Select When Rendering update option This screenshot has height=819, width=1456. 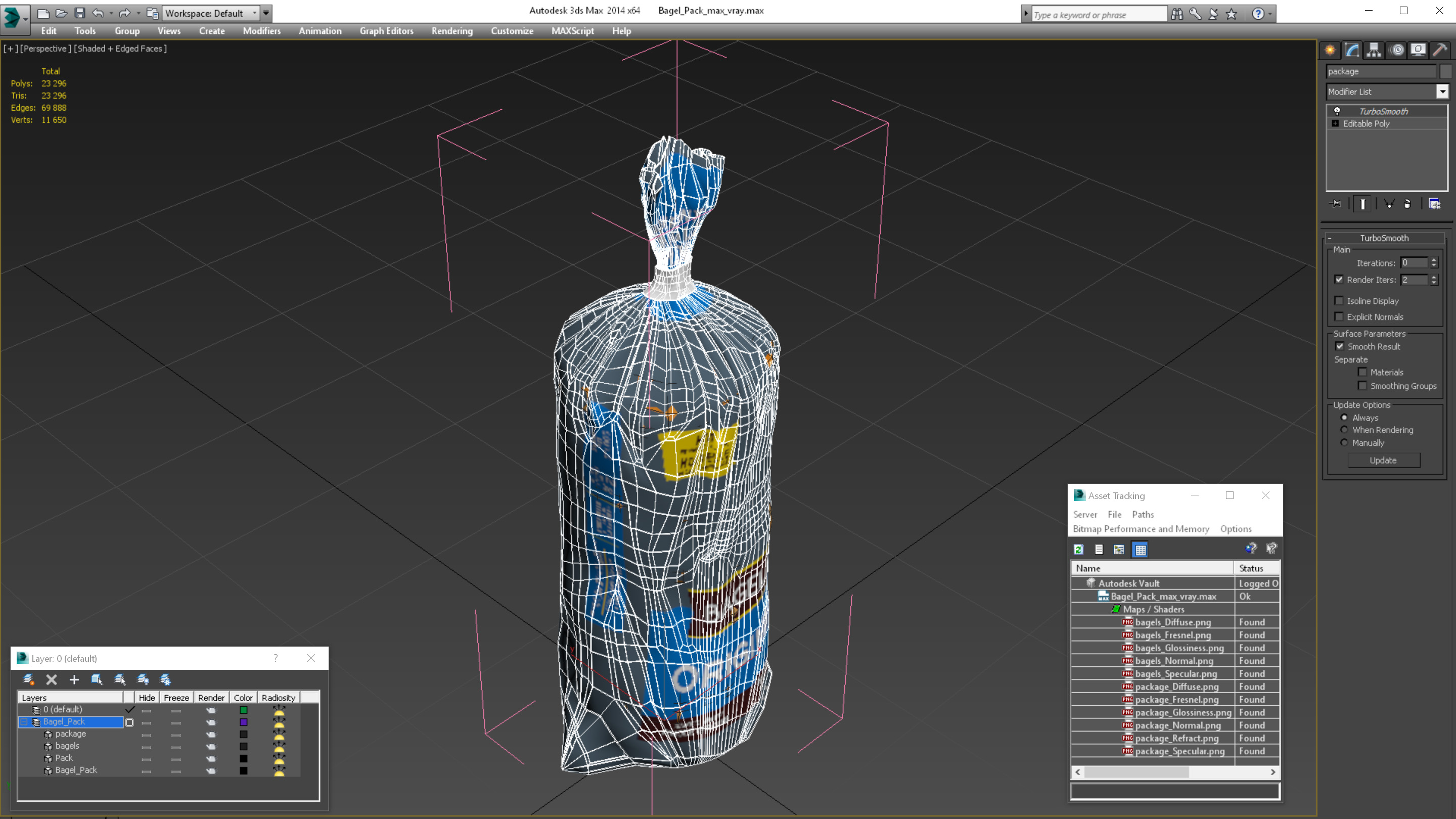pos(1344,430)
